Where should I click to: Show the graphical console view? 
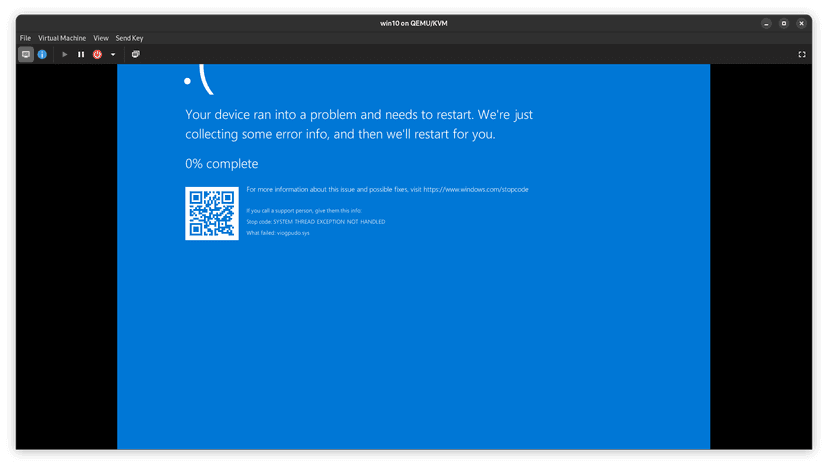26,54
